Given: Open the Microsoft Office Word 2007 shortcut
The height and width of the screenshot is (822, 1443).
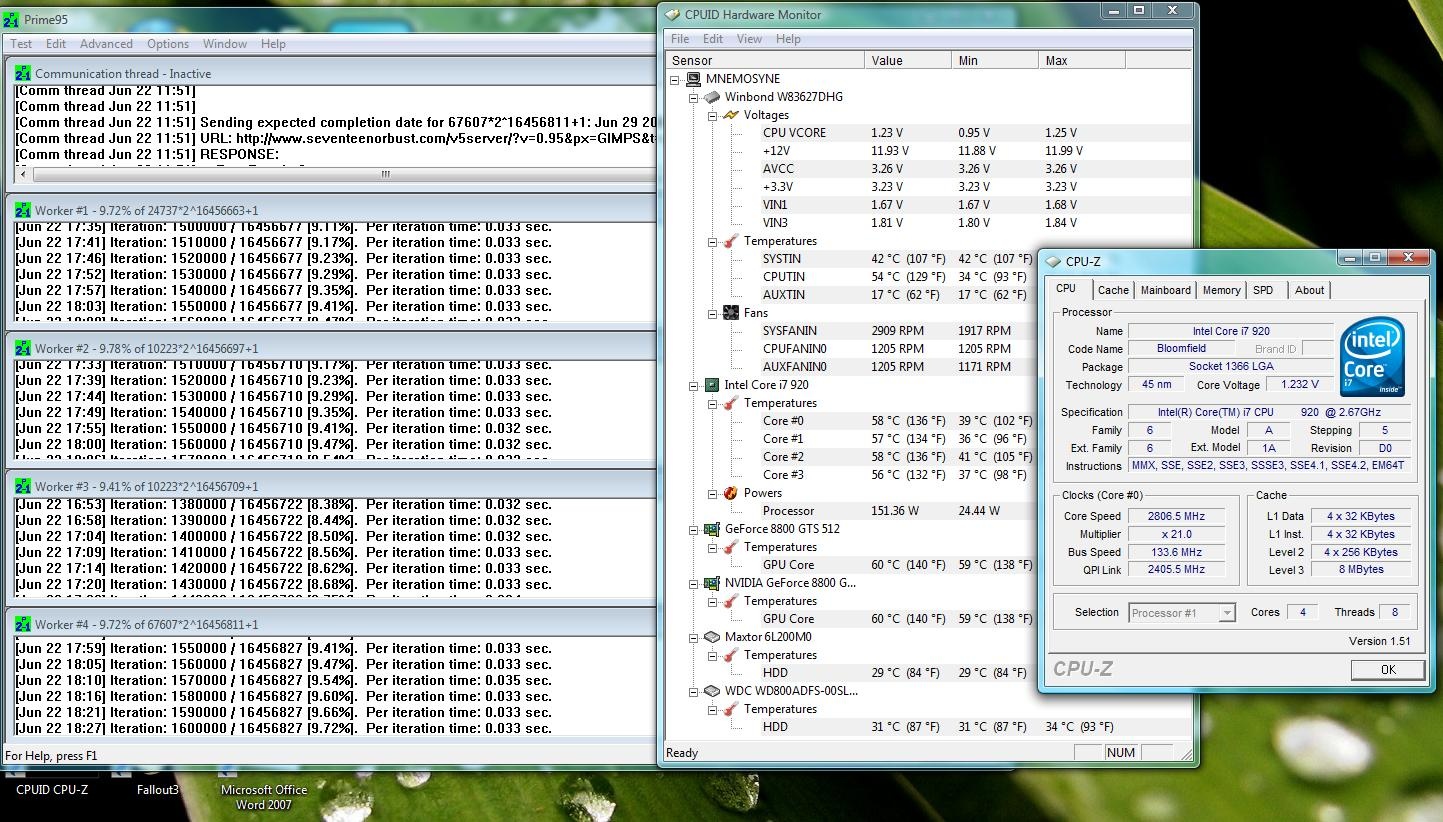Looking at the screenshot, I should point(264,797).
